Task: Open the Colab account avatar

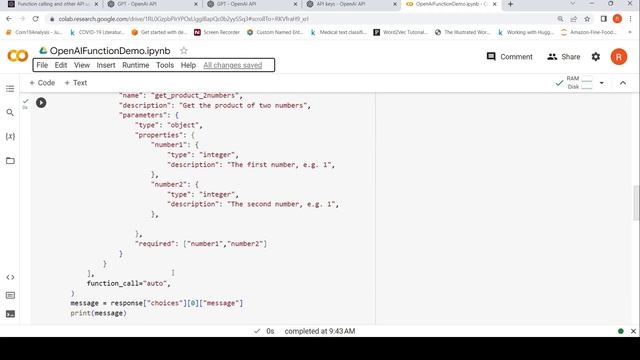Action: click(619, 57)
